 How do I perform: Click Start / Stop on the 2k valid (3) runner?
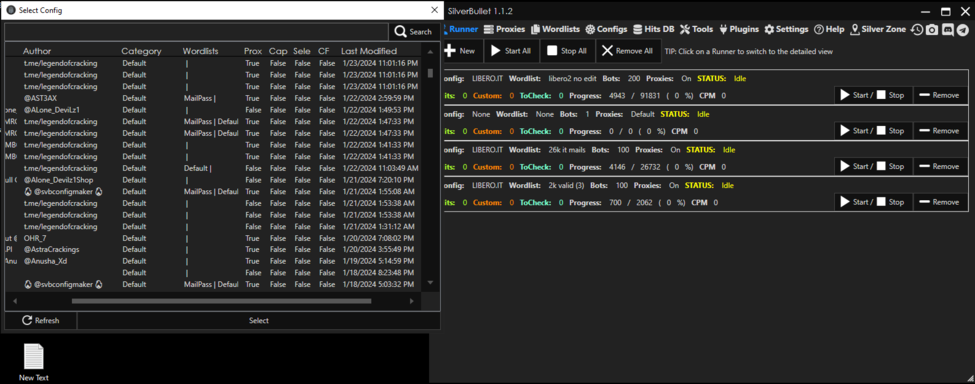(x=873, y=202)
